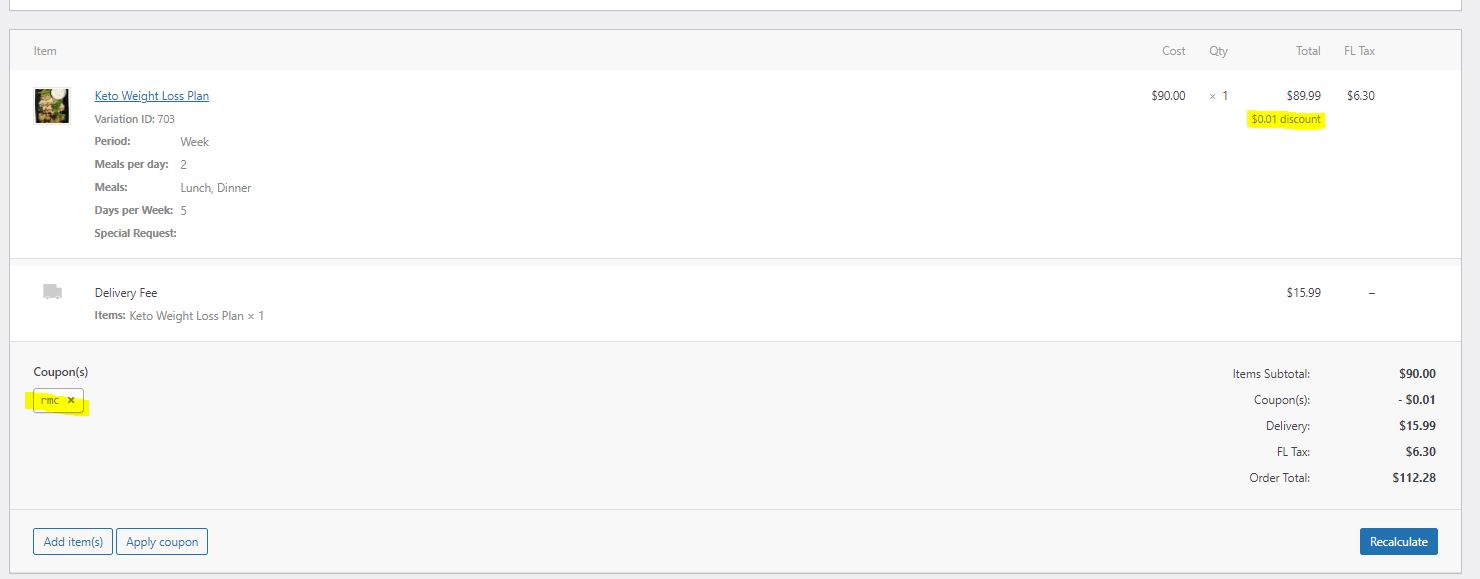This screenshot has width=1480, height=579.
Task: Click the Total column header
Action: [x=1308, y=51]
